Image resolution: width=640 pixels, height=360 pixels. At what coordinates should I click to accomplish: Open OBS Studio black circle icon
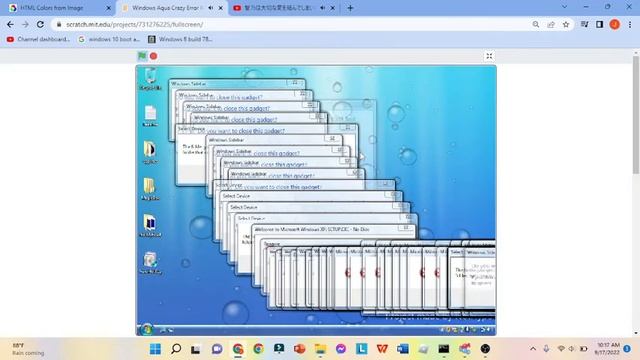(485, 349)
